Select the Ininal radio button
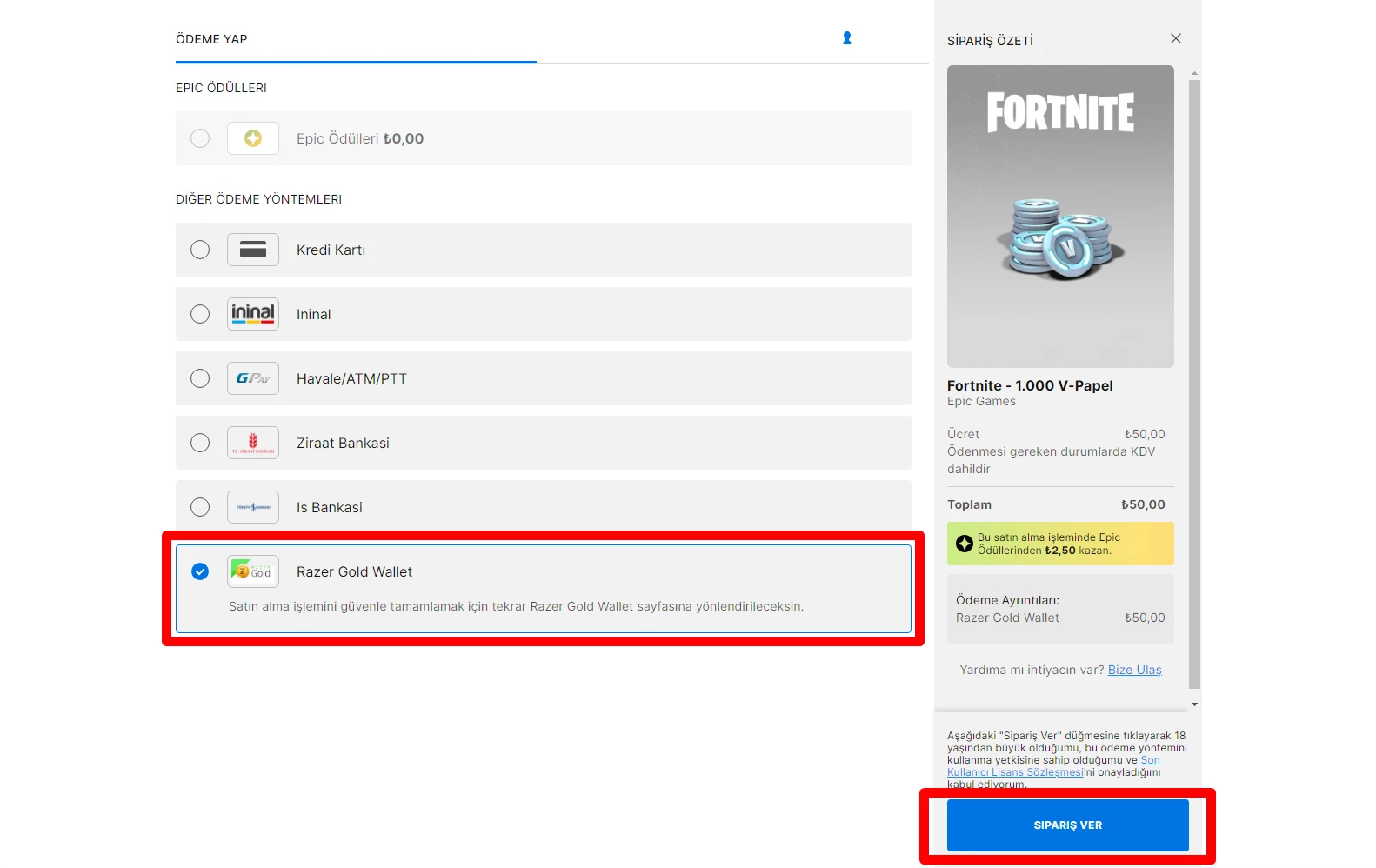 pyautogui.click(x=200, y=314)
